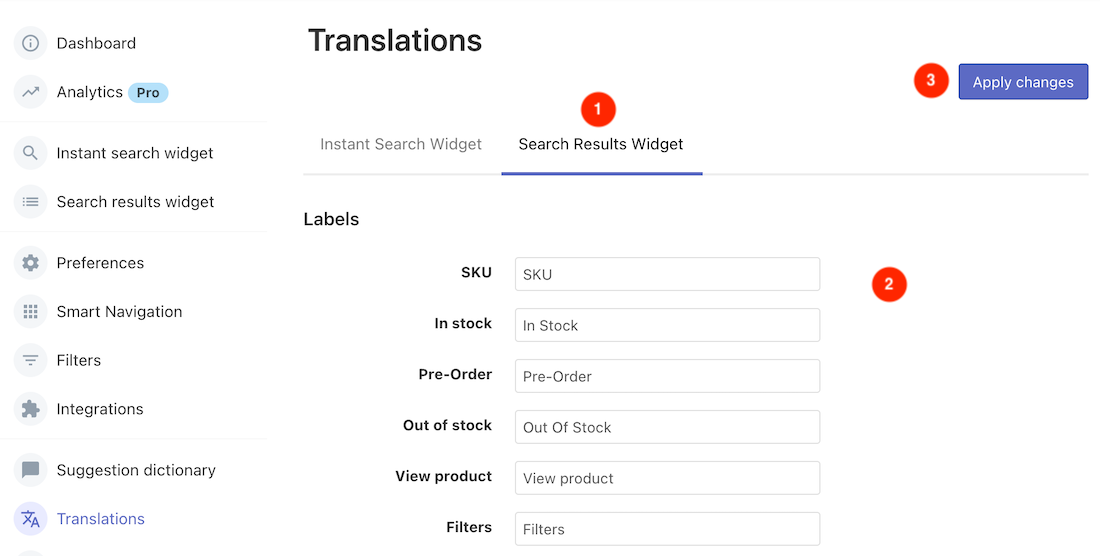The width and height of the screenshot is (1100, 556).
Task: Click the Smart Navigation grid icon
Action: pyautogui.click(x=31, y=312)
